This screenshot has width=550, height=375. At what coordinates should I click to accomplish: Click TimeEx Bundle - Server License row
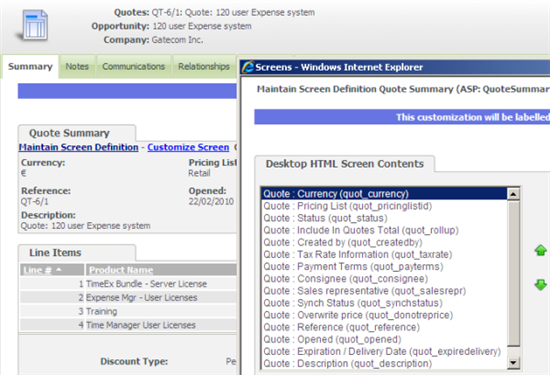(128, 283)
